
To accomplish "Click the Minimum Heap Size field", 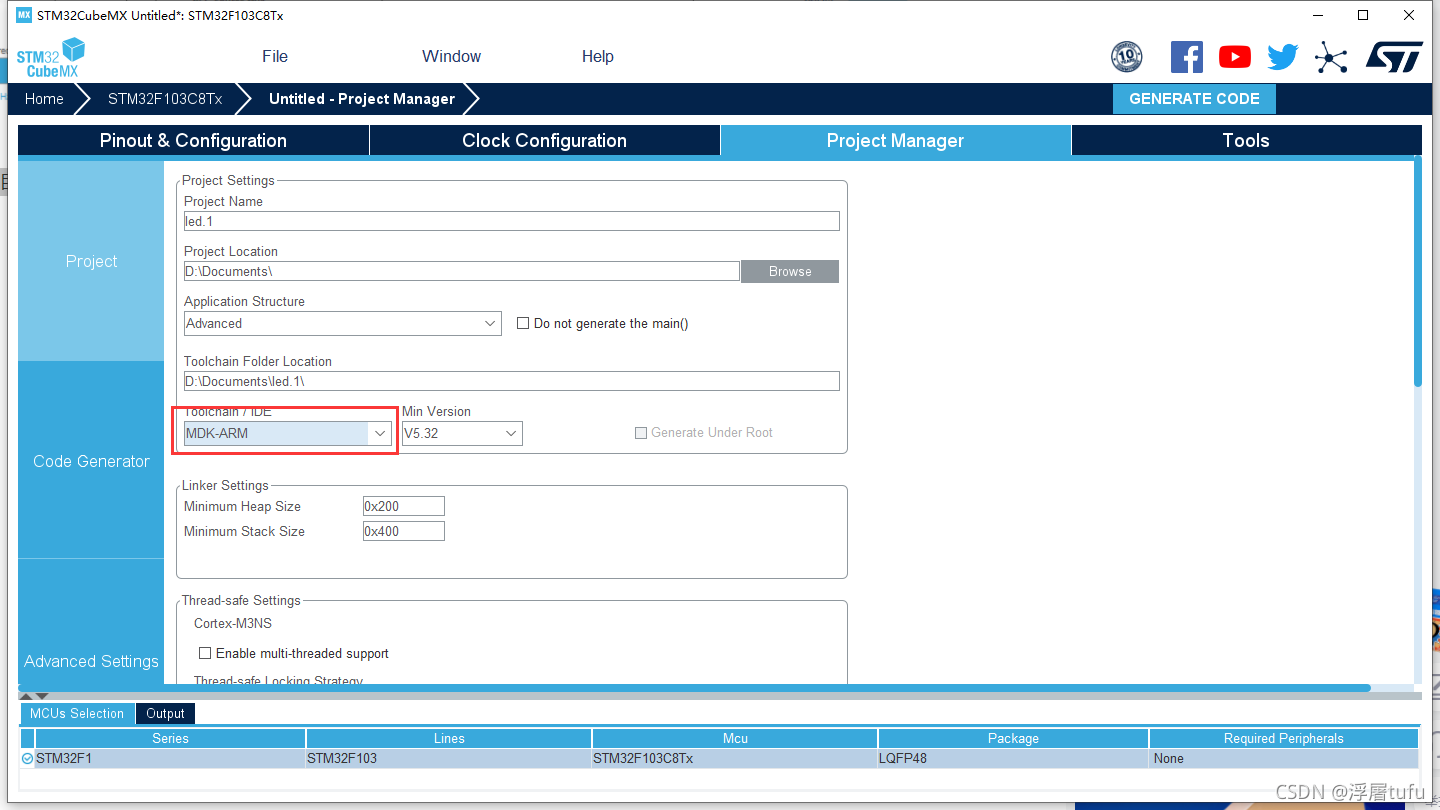I will (404, 506).
